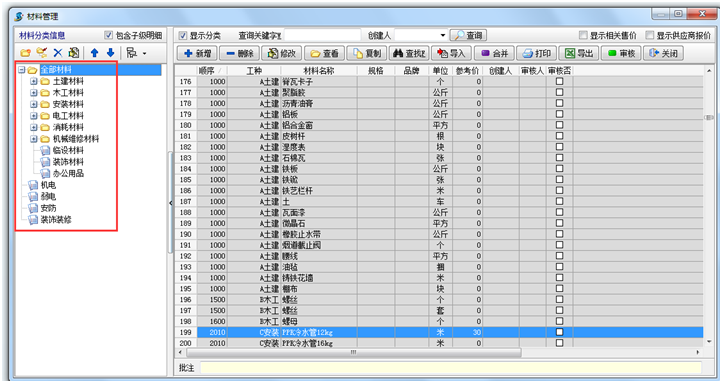722x383 pixels.
Task: Select row 橡胶止水带
Action: pos(439,234)
